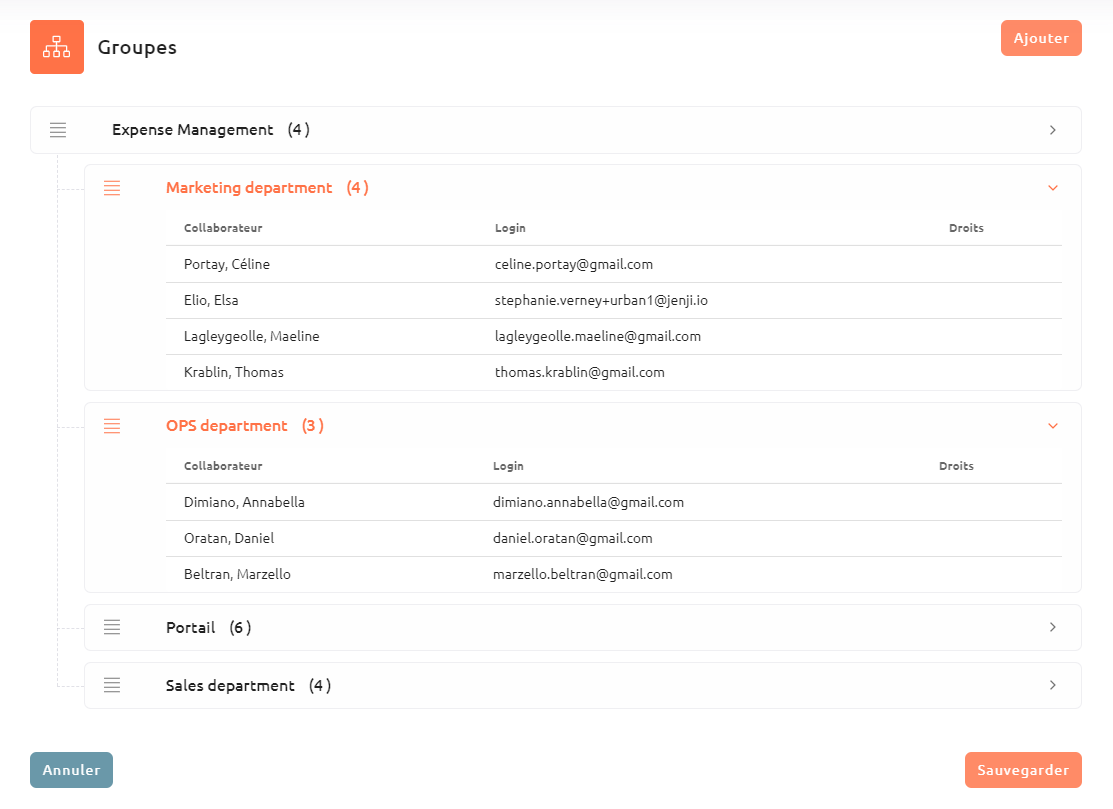Collapse the OPS department chevron
The image size is (1113, 809).
coord(1053,426)
